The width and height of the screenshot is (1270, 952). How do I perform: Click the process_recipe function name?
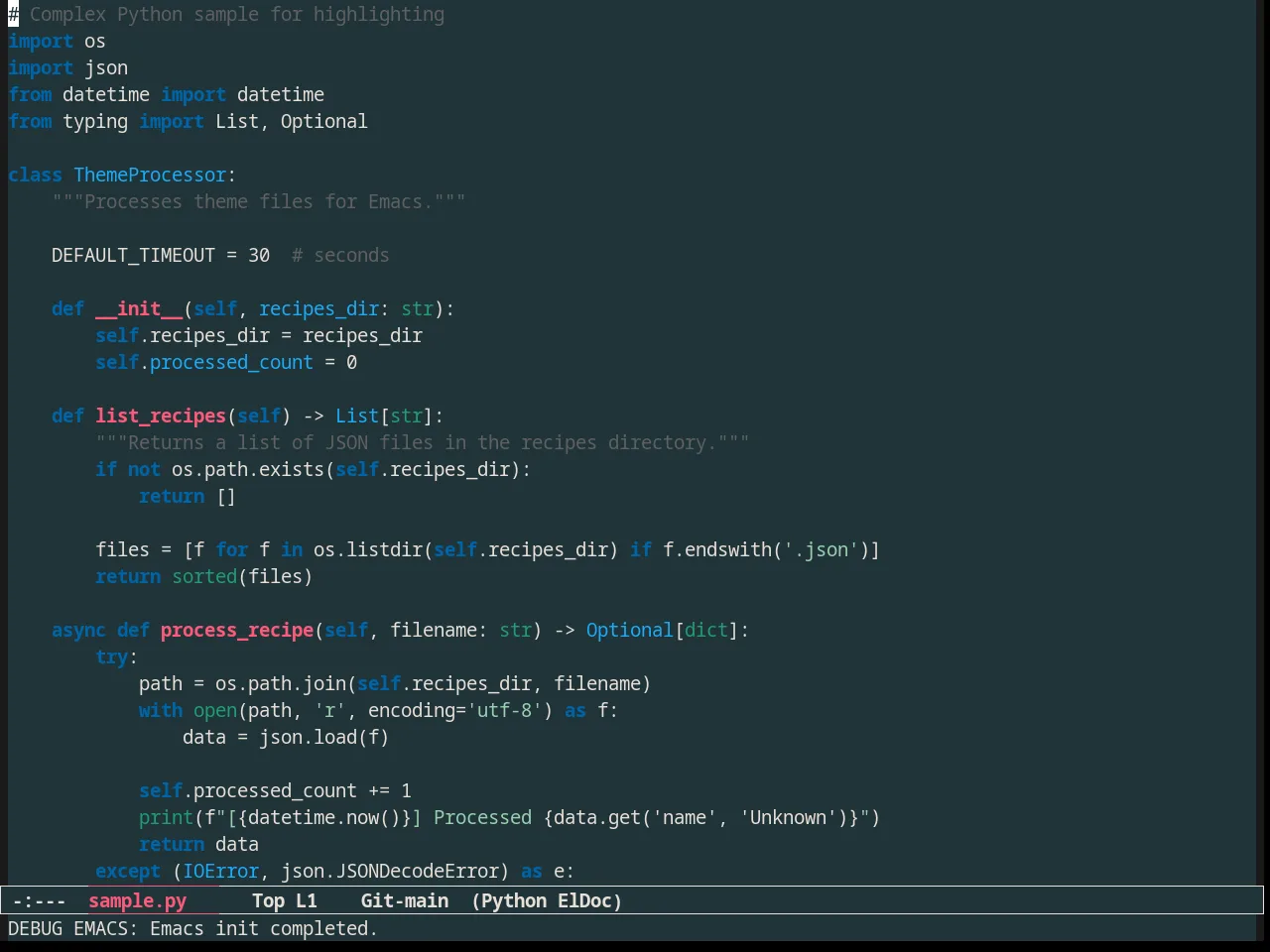click(237, 630)
